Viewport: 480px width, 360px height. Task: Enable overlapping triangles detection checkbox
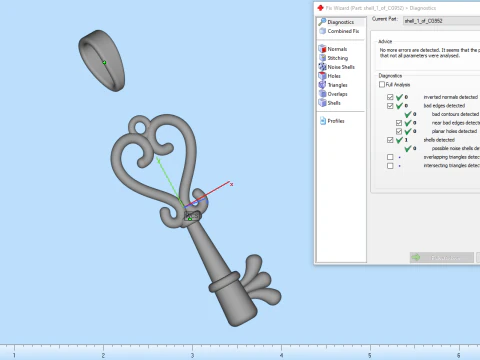(x=390, y=157)
